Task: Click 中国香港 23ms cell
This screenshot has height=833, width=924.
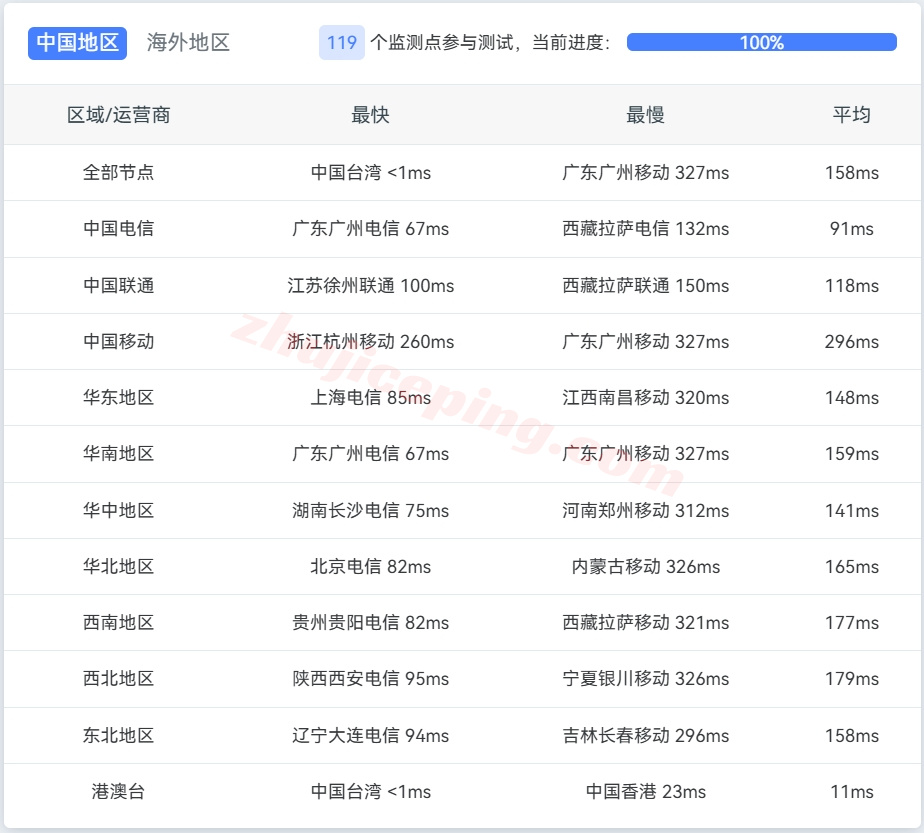Action: coord(646,792)
